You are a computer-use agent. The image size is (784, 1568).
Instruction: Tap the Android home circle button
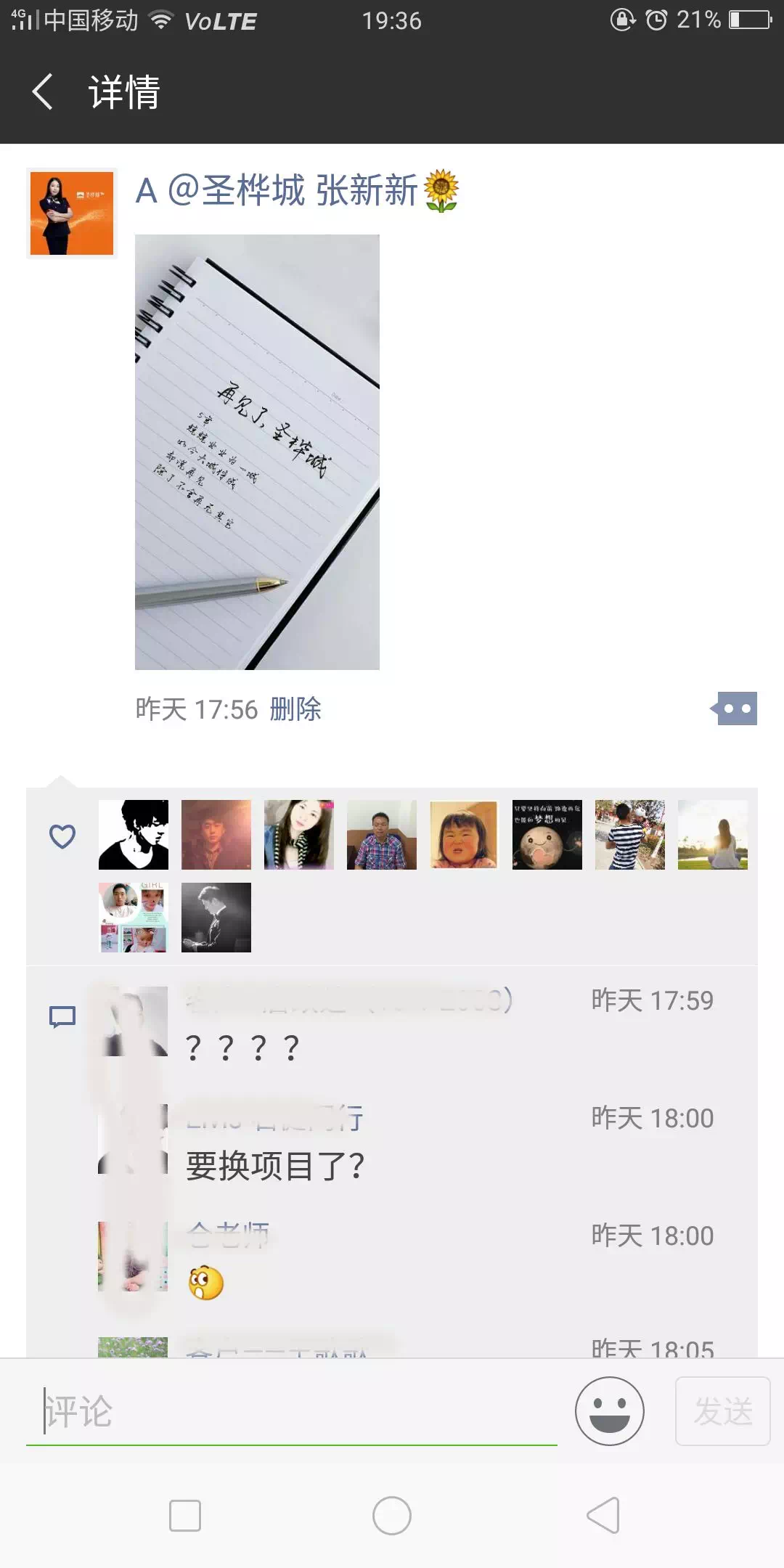point(392,1516)
